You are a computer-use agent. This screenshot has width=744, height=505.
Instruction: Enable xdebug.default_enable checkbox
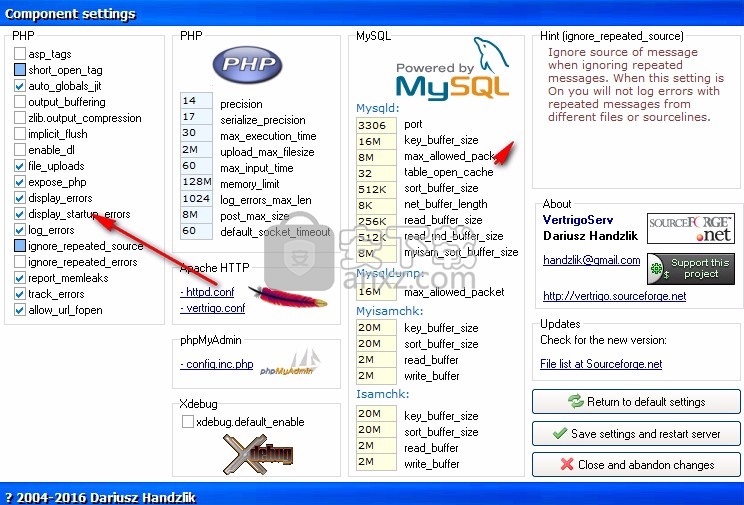click(188, 421)
